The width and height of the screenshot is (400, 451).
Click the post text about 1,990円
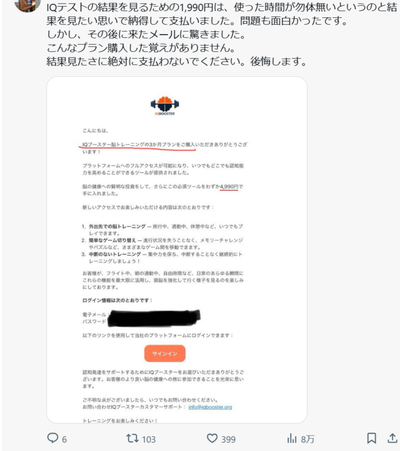(x=221, y=35)
